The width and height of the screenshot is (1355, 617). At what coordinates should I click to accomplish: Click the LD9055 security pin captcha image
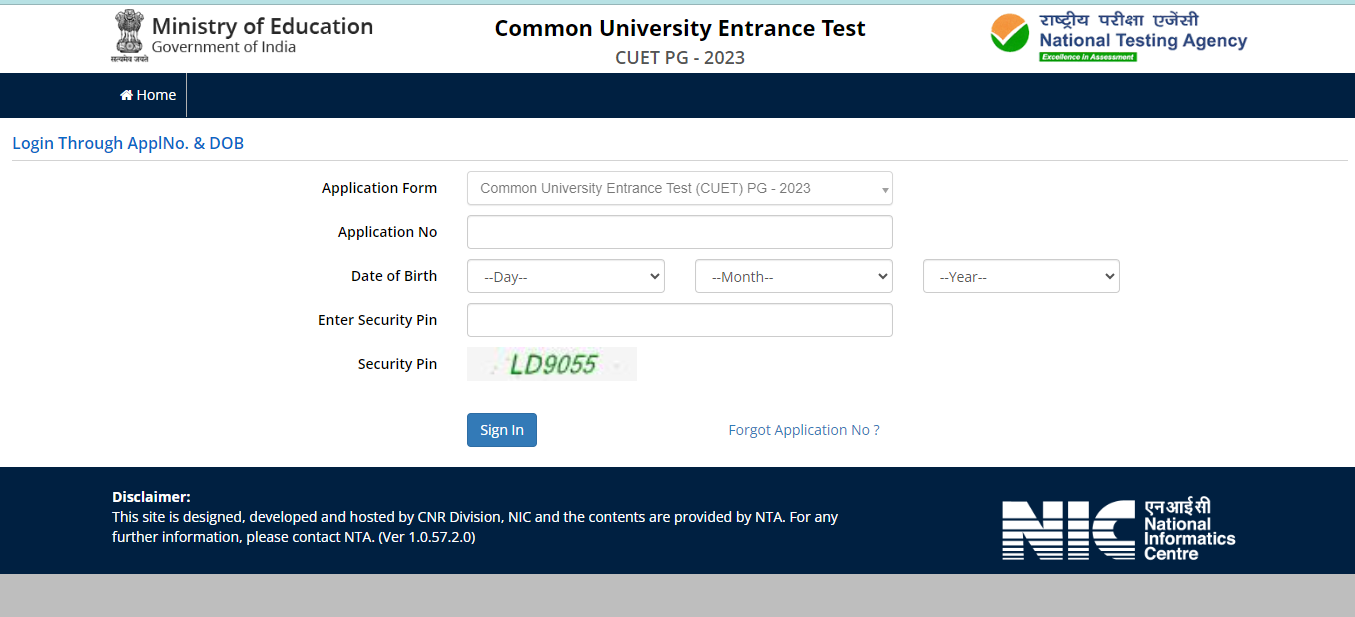pos(552,364)
